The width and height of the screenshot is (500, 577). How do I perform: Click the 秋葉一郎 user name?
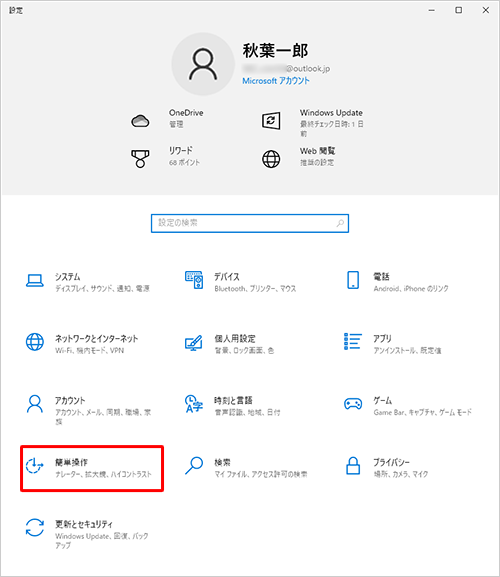(x=275, y=50)
